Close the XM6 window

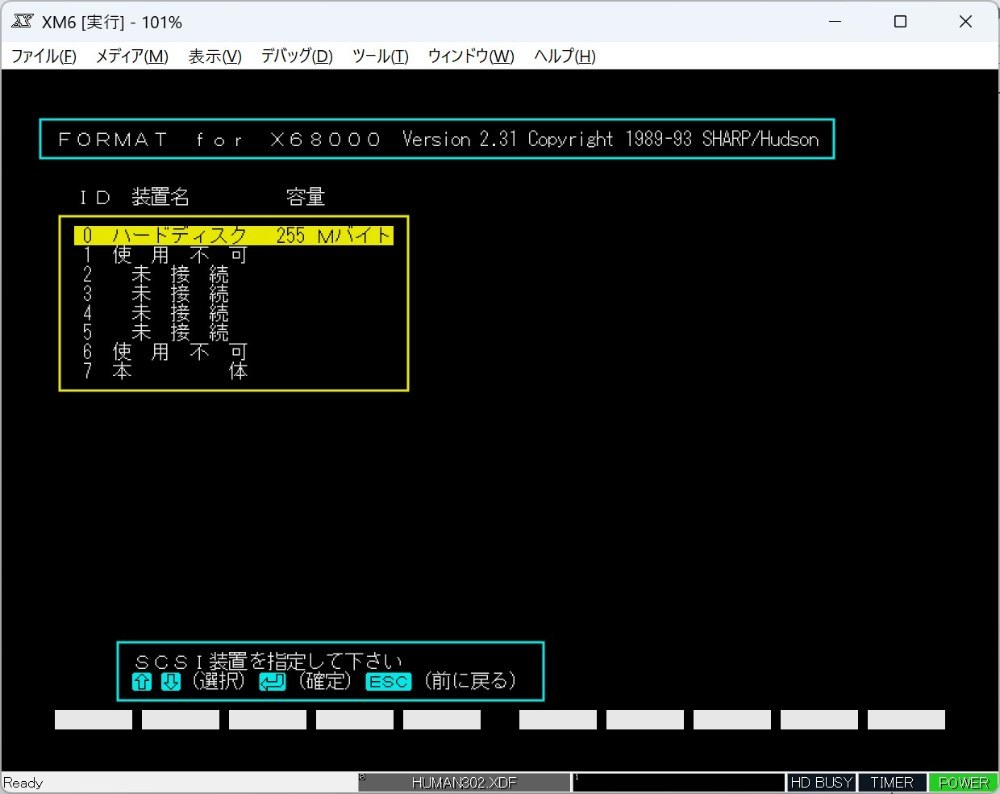966,22
